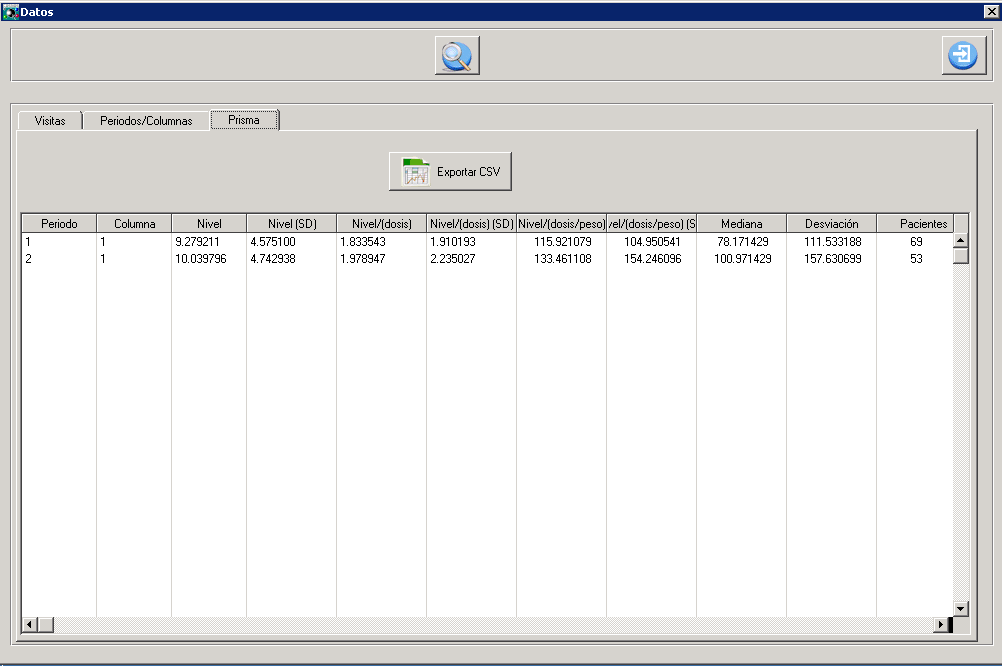Select the Prisma tab
1002x666 pixels.
(x=244, y=120)
